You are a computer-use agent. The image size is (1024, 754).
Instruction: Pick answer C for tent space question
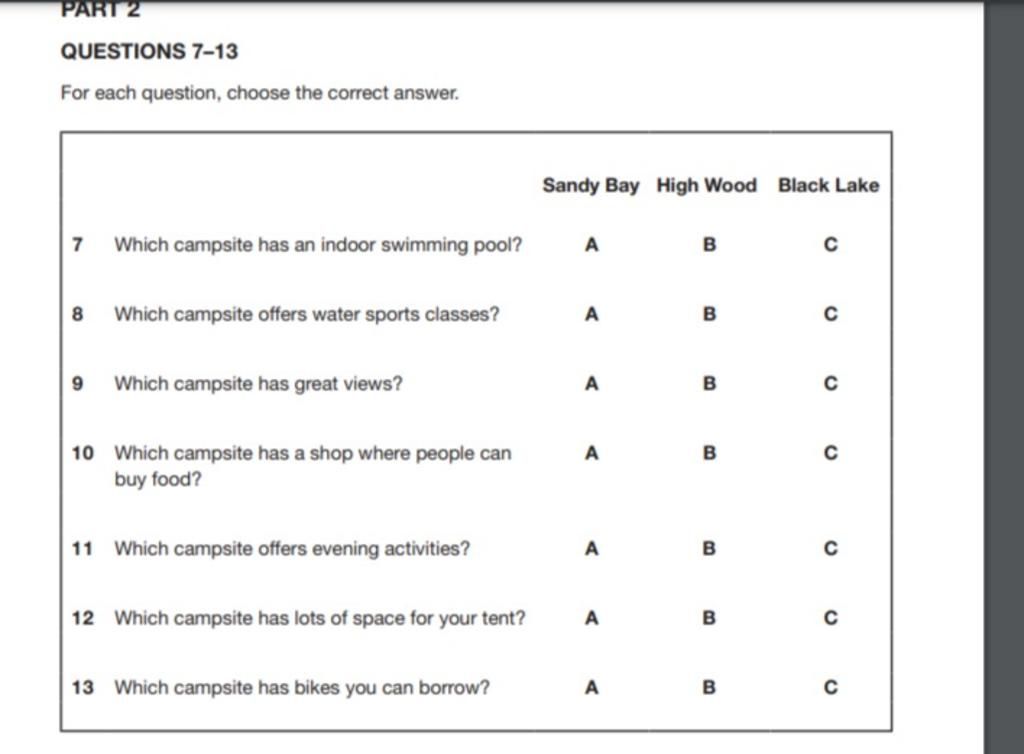click(x=830, y=618)
